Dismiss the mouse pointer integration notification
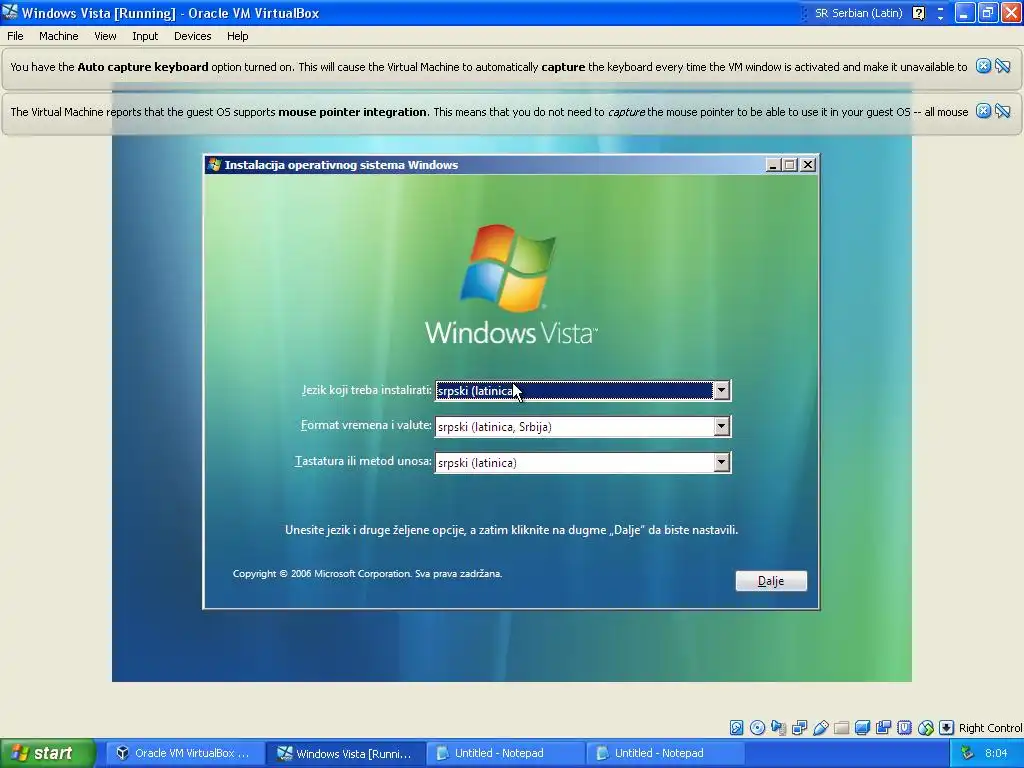Screen dimensions: 1024x768 point(983,111)
